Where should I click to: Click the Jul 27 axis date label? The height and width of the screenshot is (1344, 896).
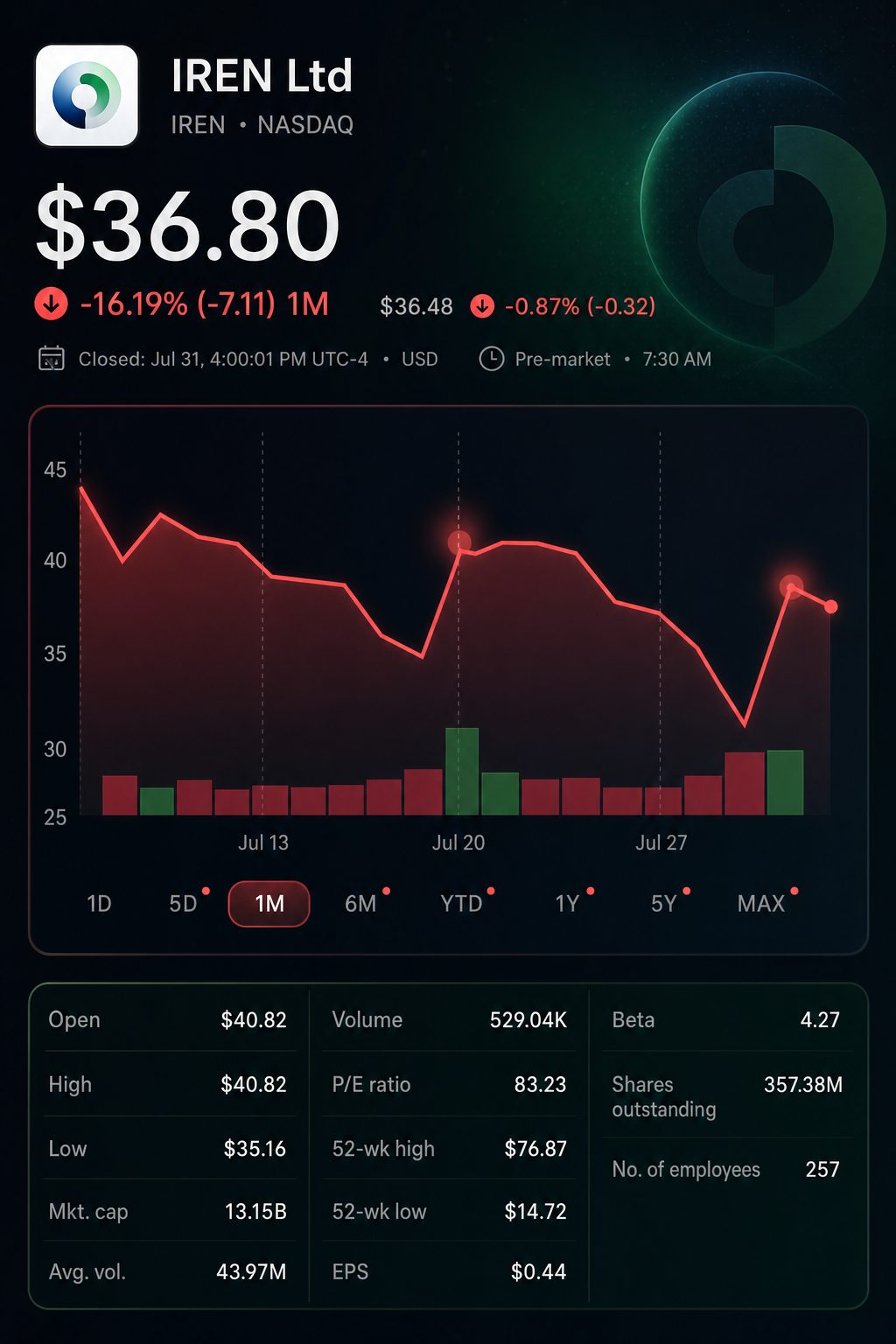[x=661, y=843]
